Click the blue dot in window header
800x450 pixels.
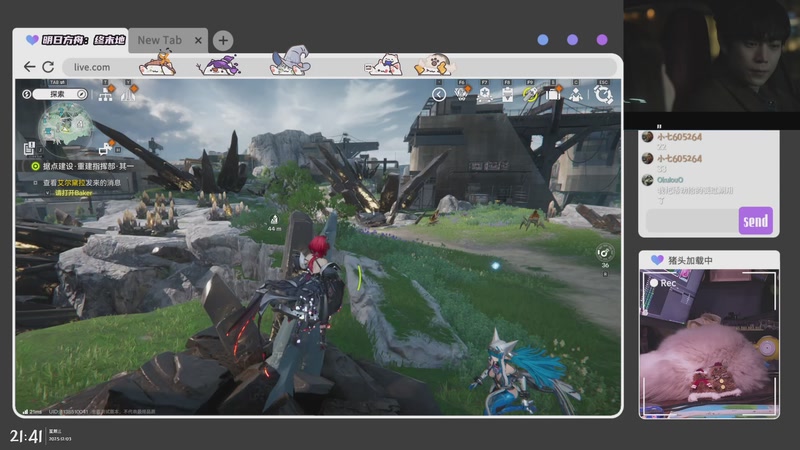coord(543,40)
